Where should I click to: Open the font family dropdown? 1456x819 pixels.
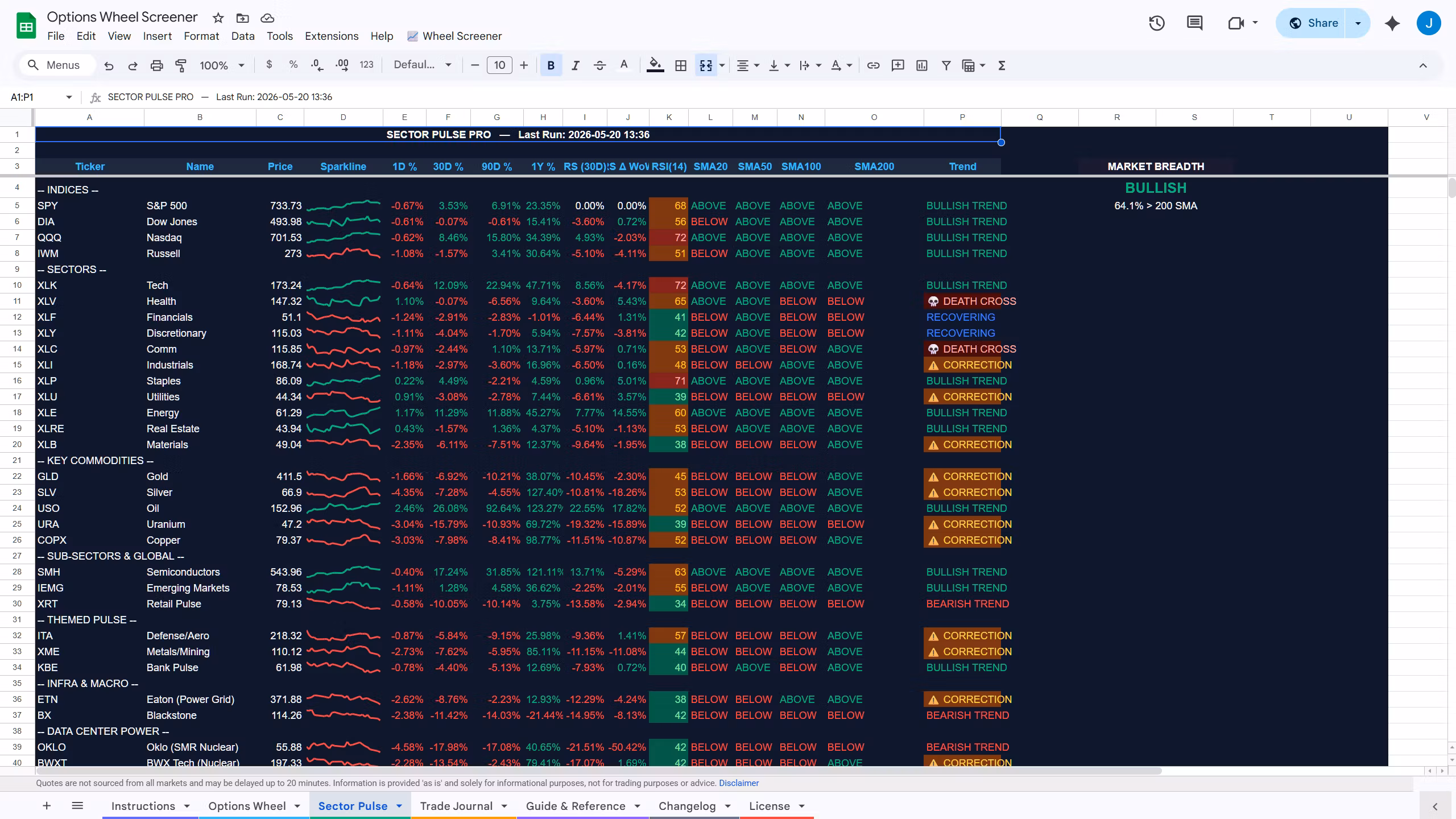[423, 65]
